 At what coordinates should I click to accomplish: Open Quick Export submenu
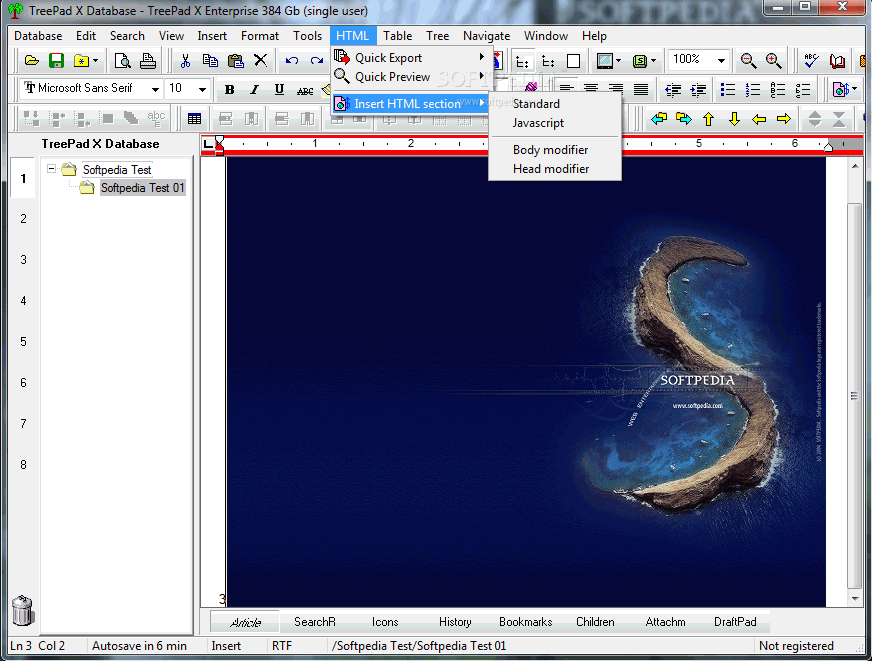(411, 57)
